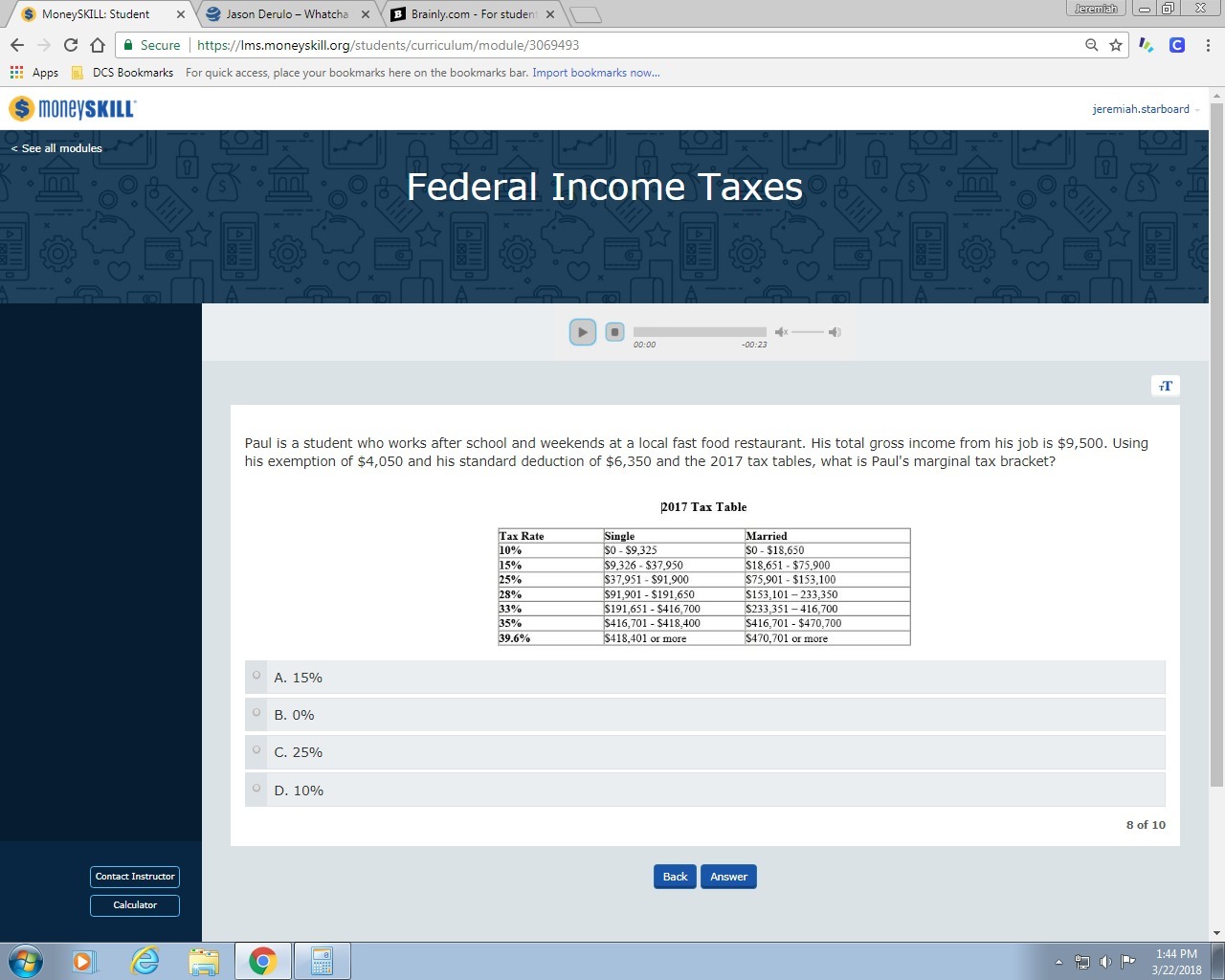
Task: Click the Show desktop strip
Action: 1218,961
